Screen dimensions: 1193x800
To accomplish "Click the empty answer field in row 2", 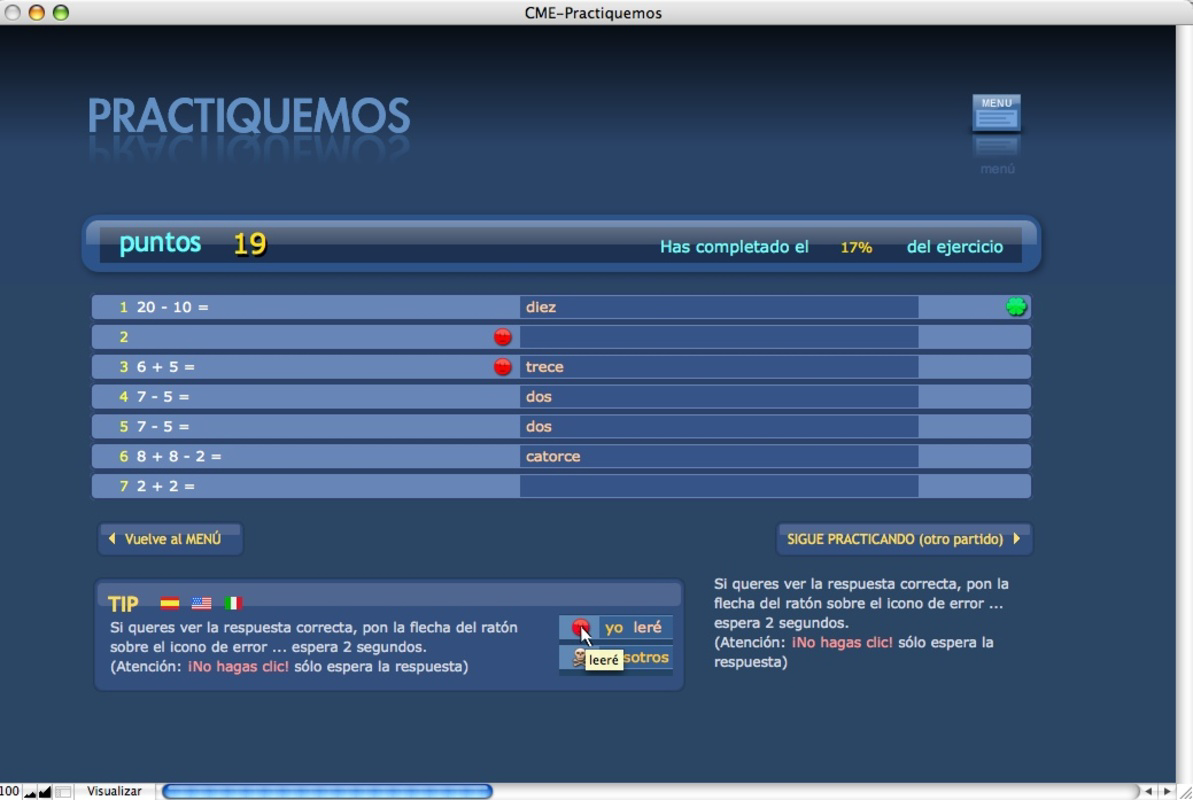I will [719, 336].
